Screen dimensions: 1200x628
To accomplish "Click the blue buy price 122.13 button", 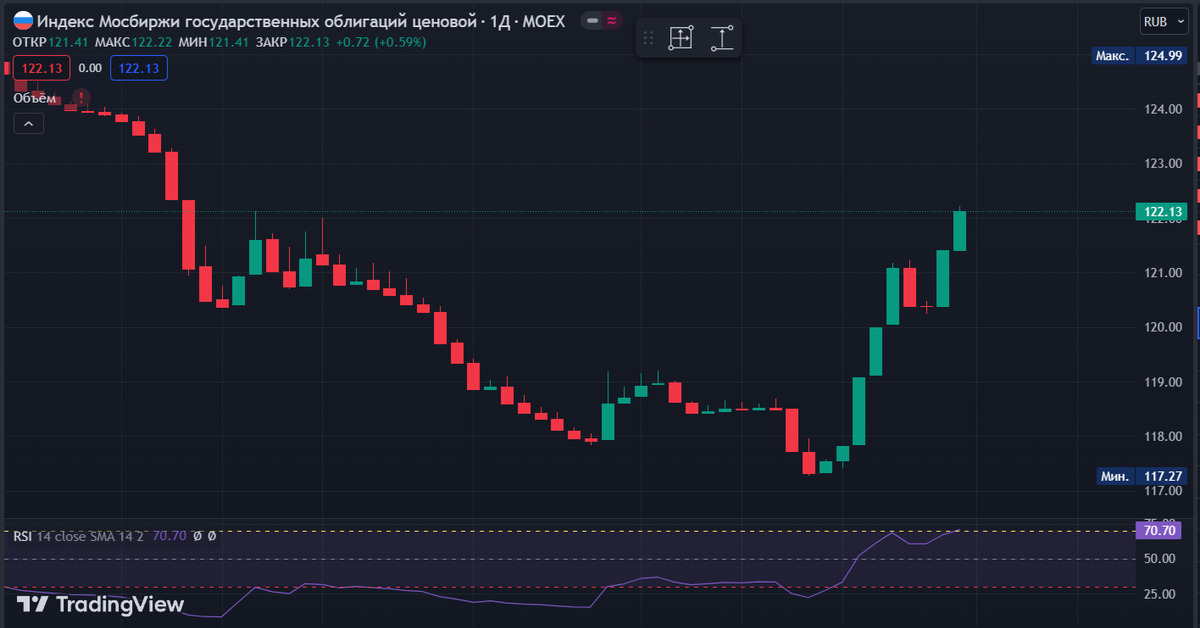I will (x=138, y=68).
